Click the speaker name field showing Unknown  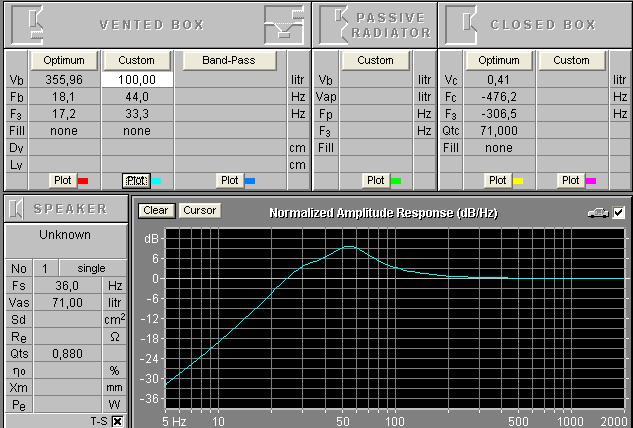[x=64, y=235]
